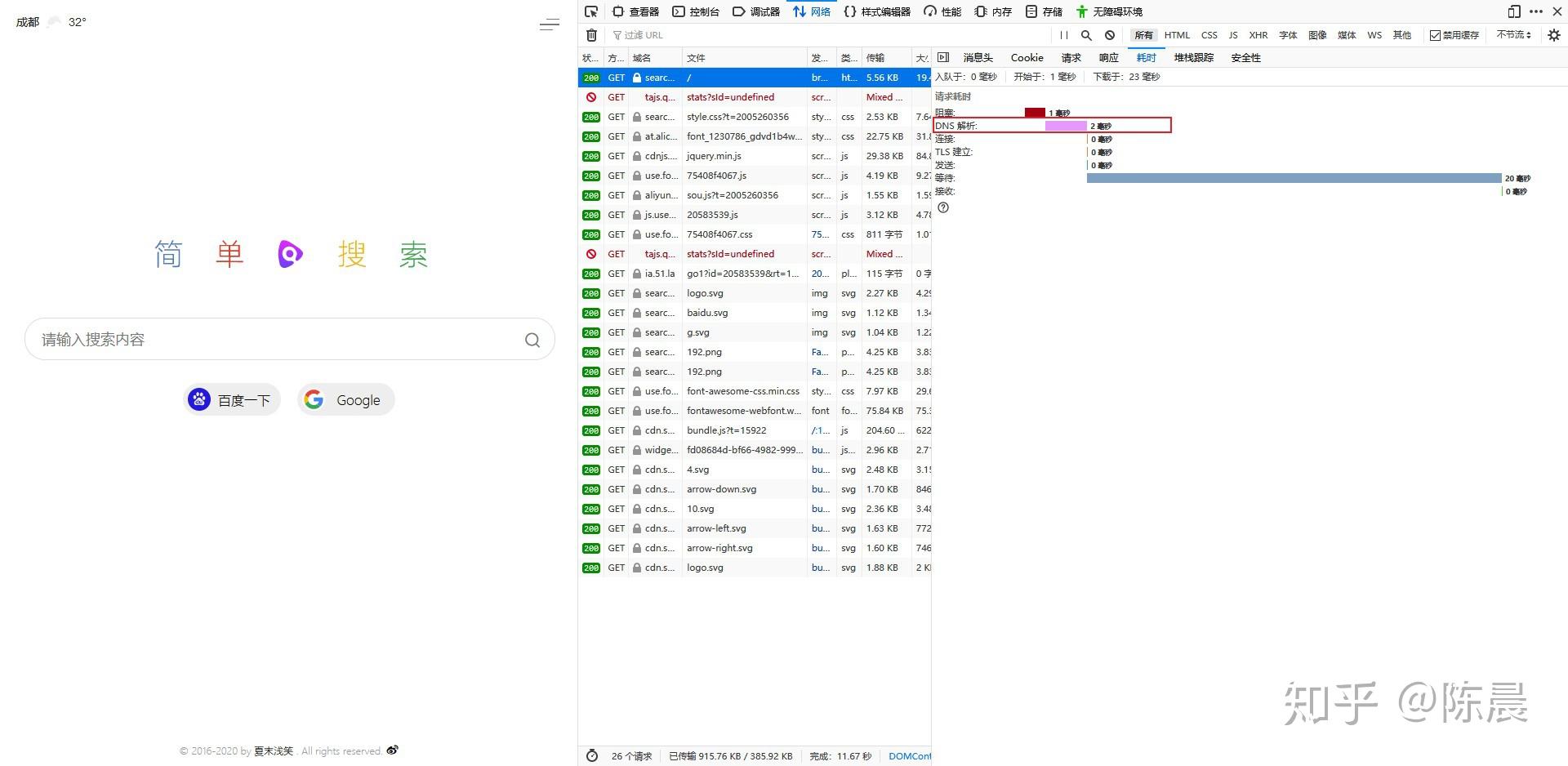Click the Weibo icon in the footer

(x=393, y=750)
